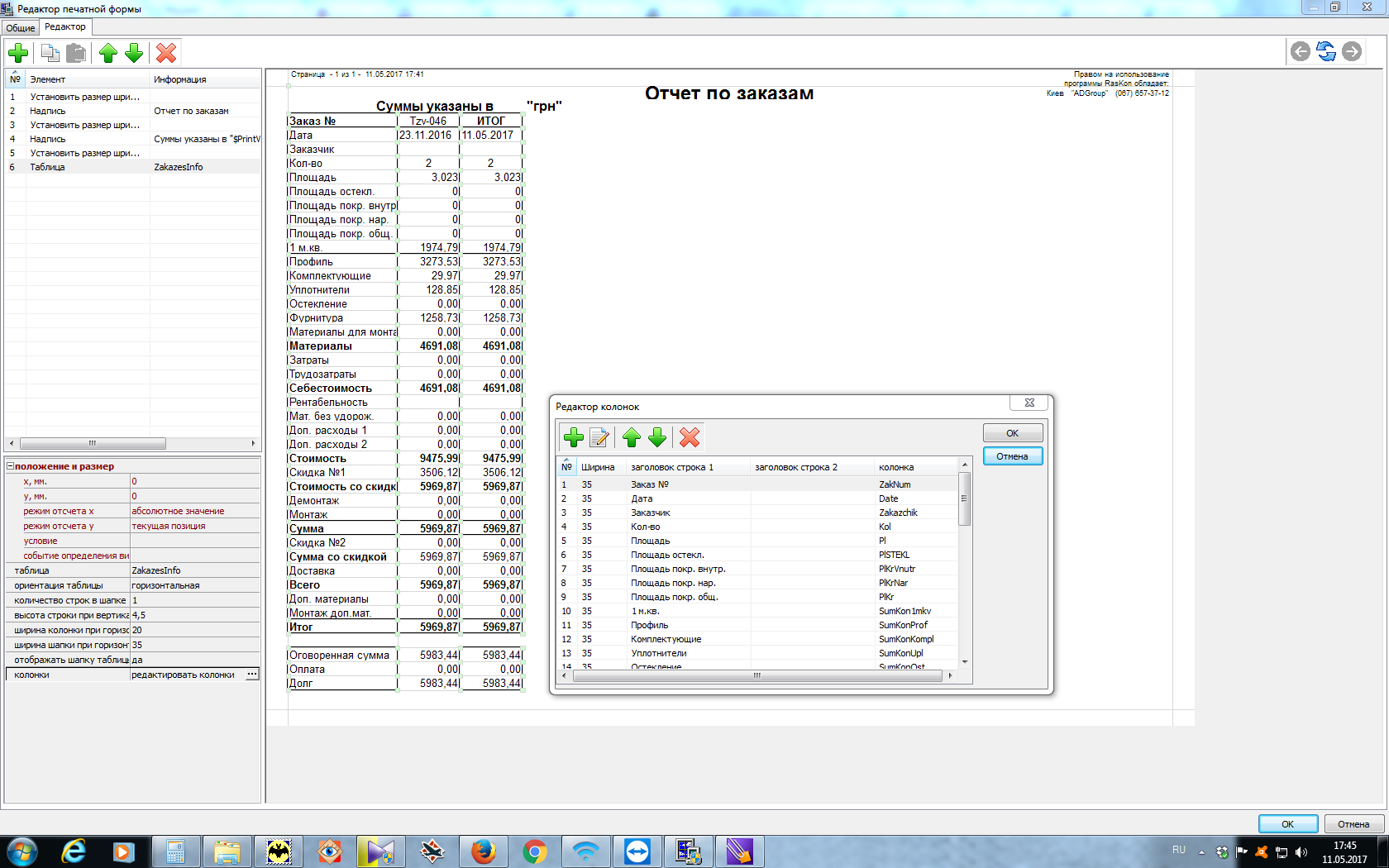This screenshot has height=868, width=1389.
Task: Go to next page arrow
Action: (1352, 51)
